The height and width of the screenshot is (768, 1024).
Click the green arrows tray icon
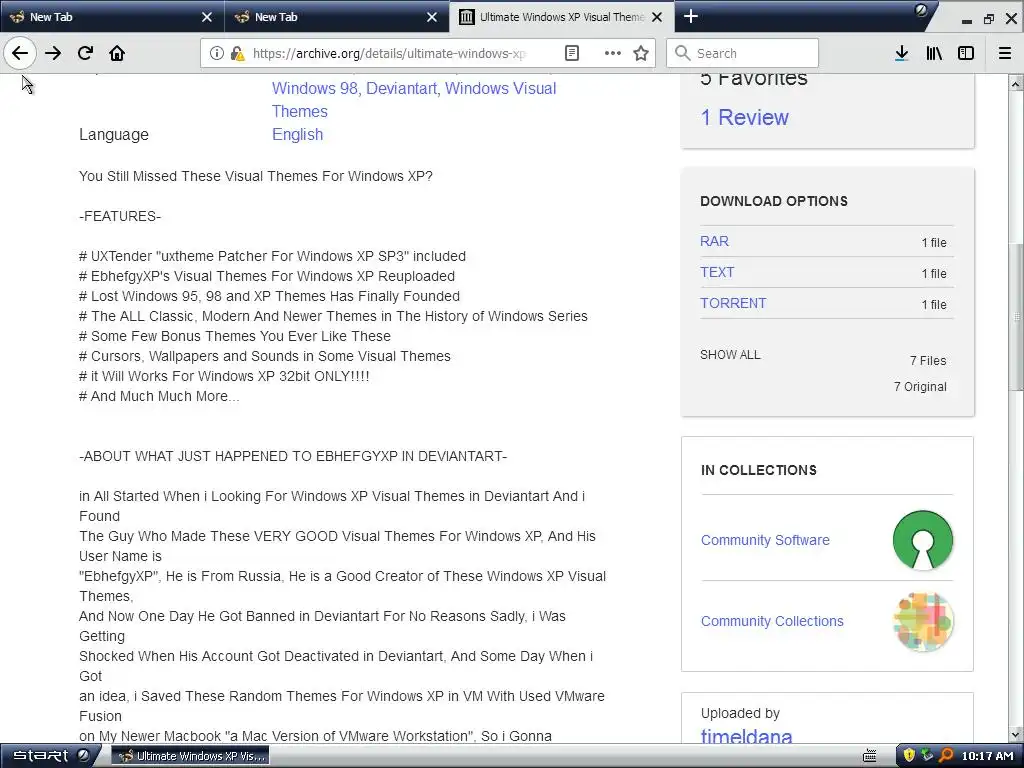coord(927,756)
